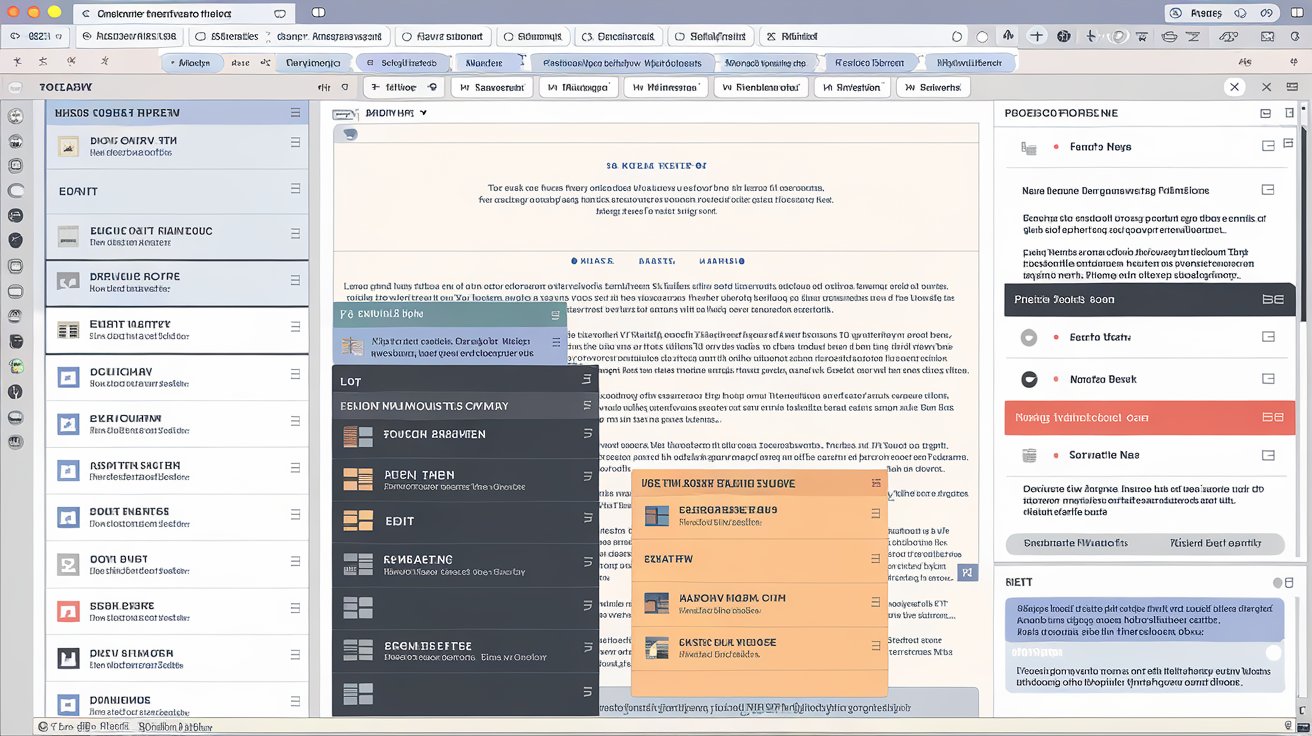Select the Danyimenga pill tab
The image size is (1312, 736).
tap(313, 62)
